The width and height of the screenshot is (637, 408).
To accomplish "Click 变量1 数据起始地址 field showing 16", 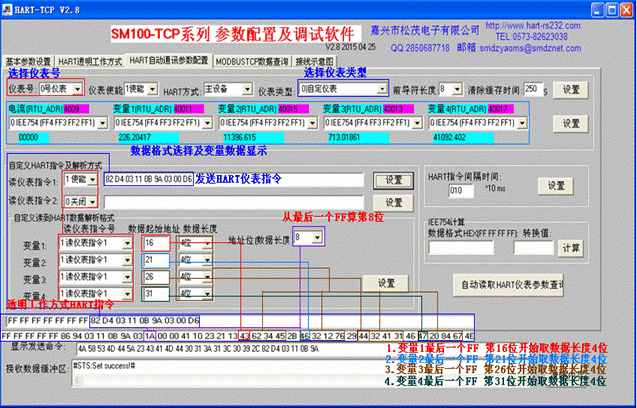I will (156, 243).
